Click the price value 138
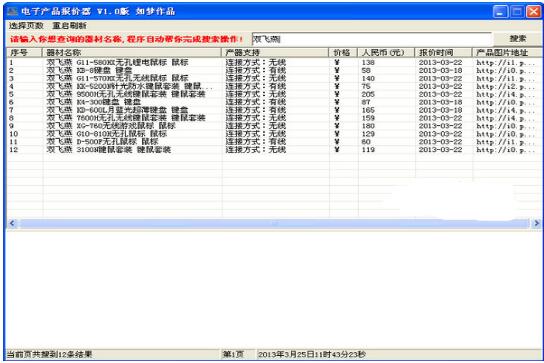 [x=368, y=62]
